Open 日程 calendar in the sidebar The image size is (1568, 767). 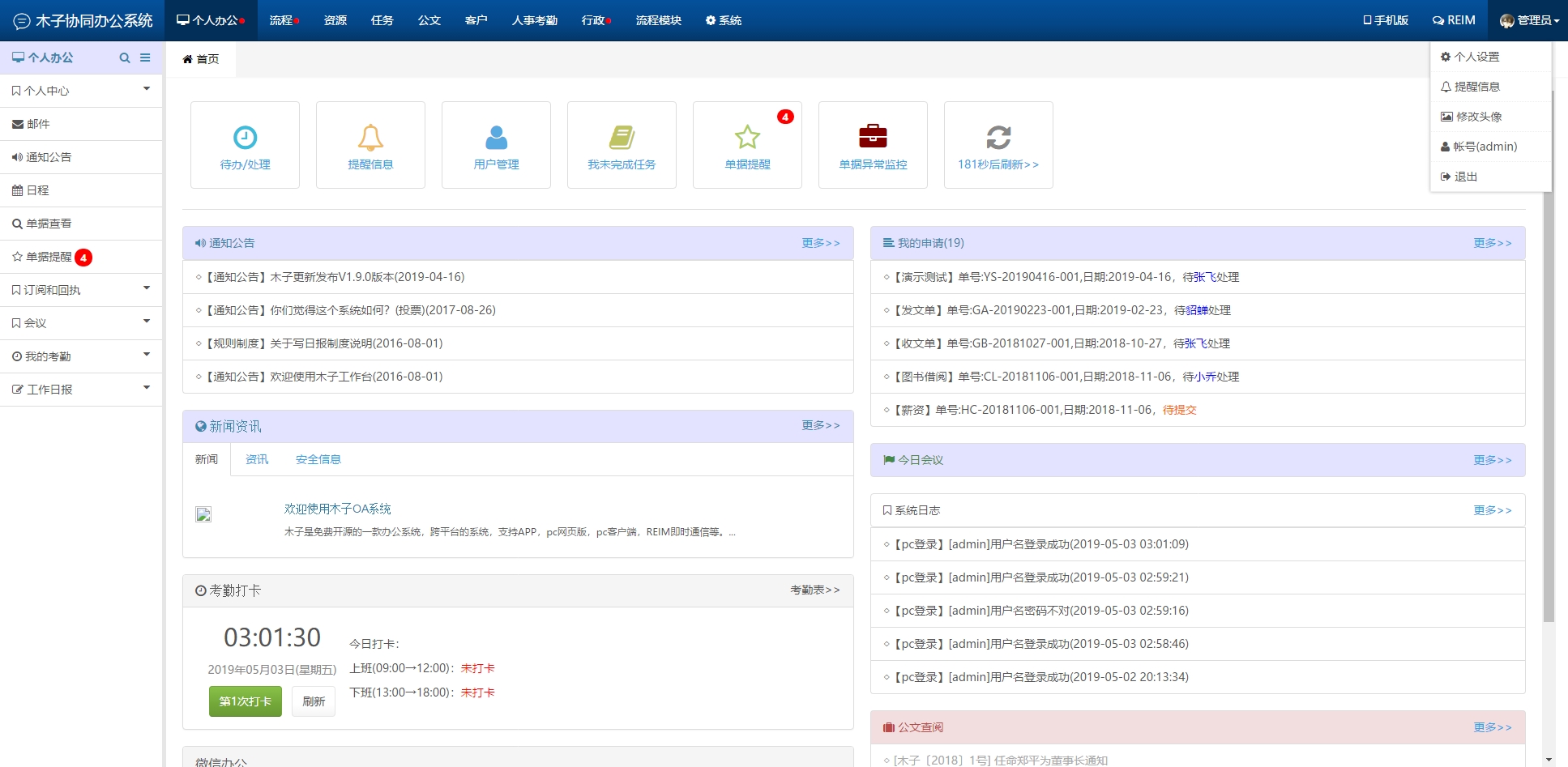coord(81,190)
